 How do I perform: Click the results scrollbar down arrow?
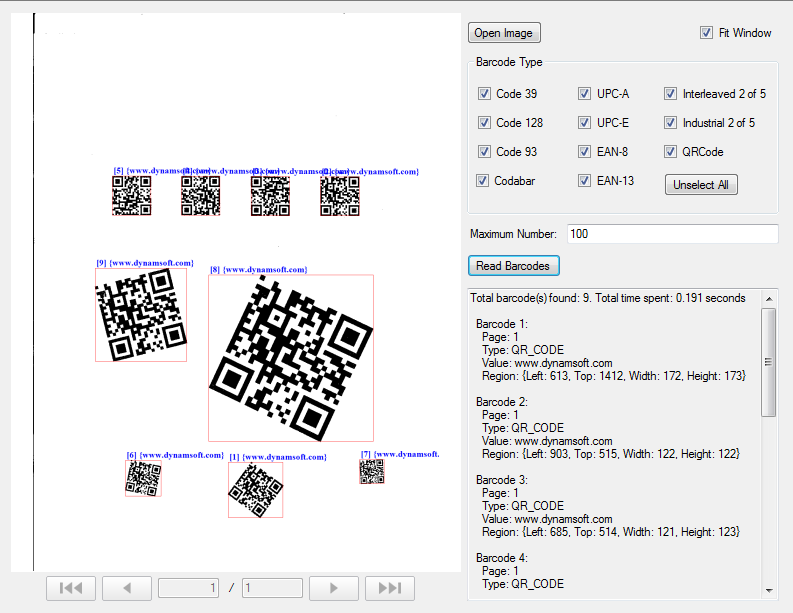[x=769, y=590]
